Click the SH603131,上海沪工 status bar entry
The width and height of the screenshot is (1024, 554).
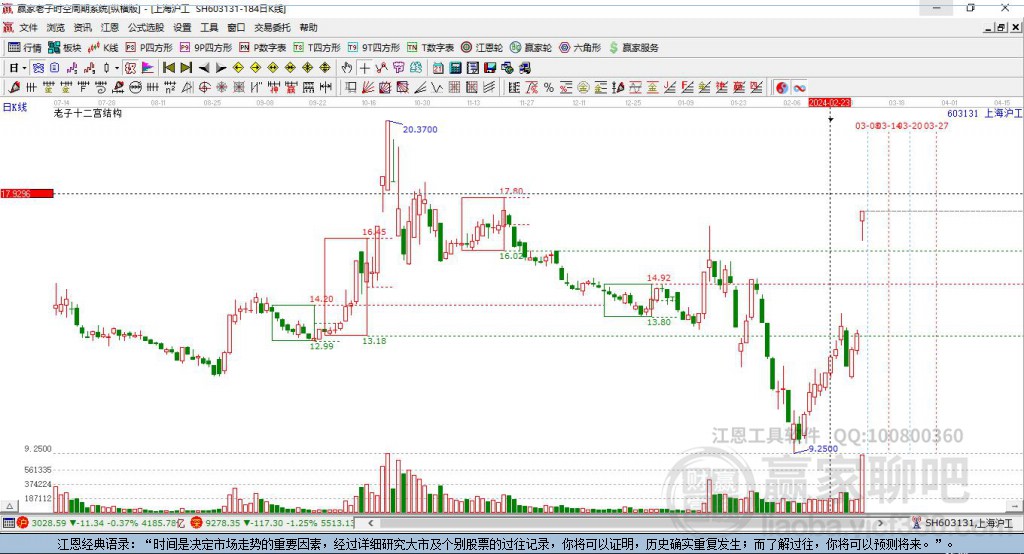[x=968, y=523]
